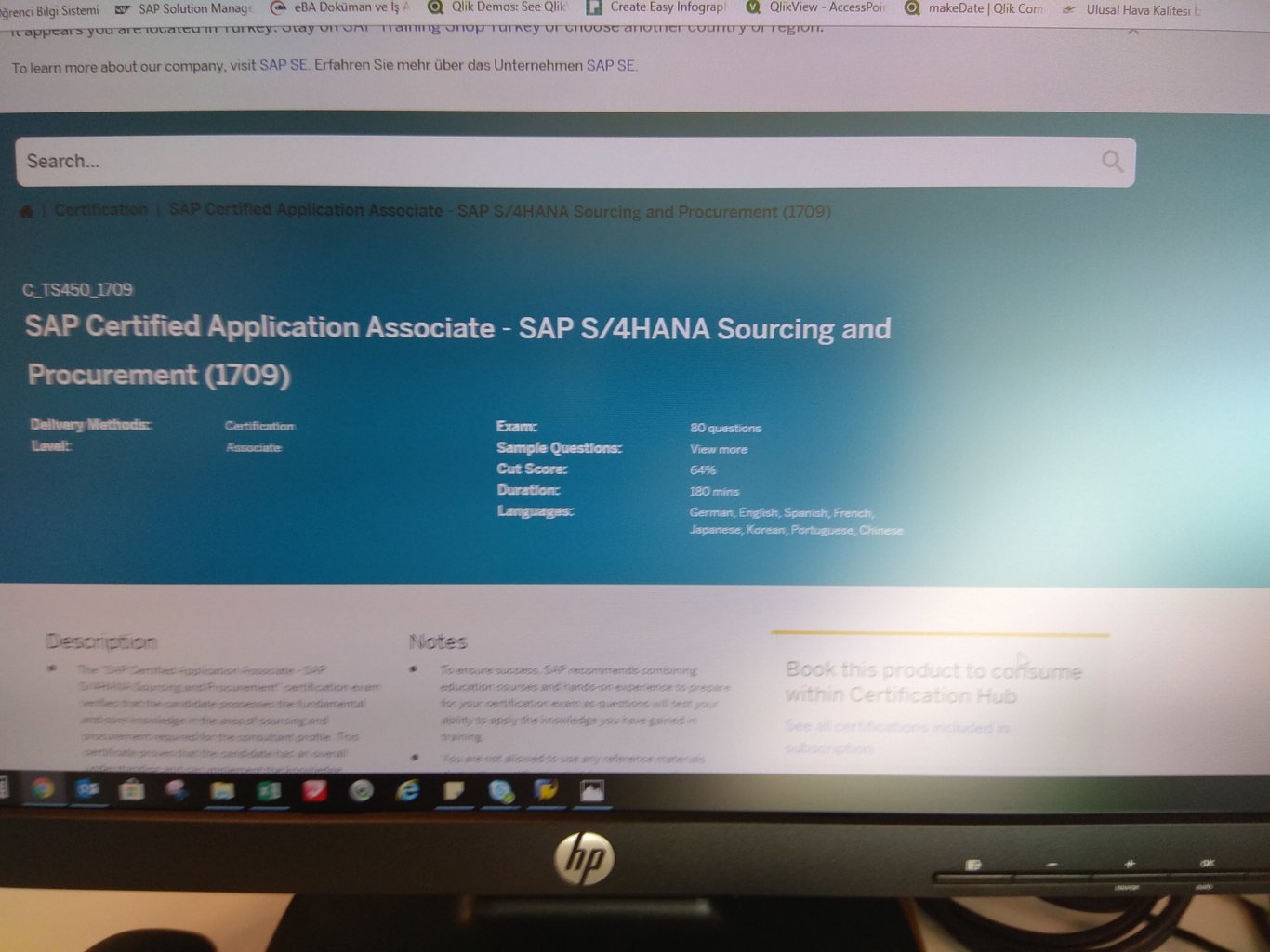Open the Certification breadcrumb link
Viewport: 1270px width, 952px height.
[x=100, y=210]
